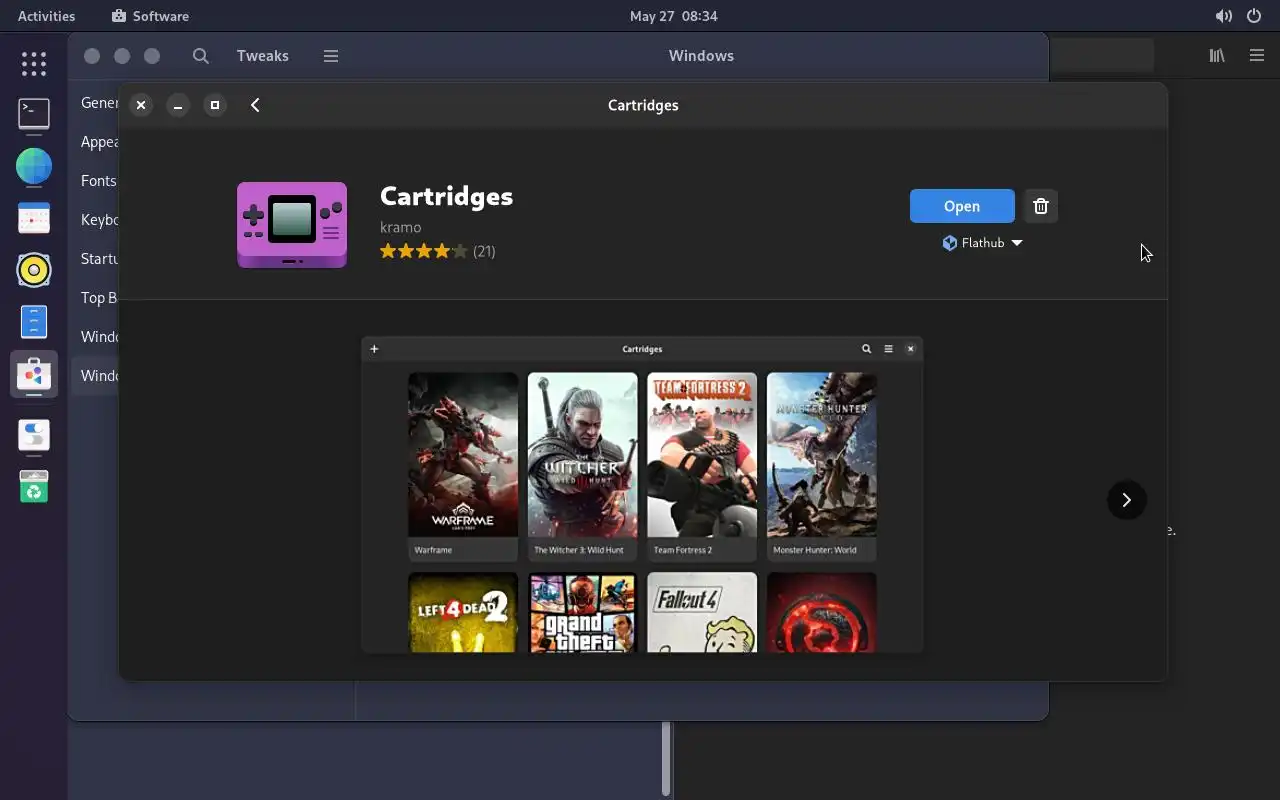Open the blue document app in dock
This screenshot has height=800, width=1280.
(34, 322)
